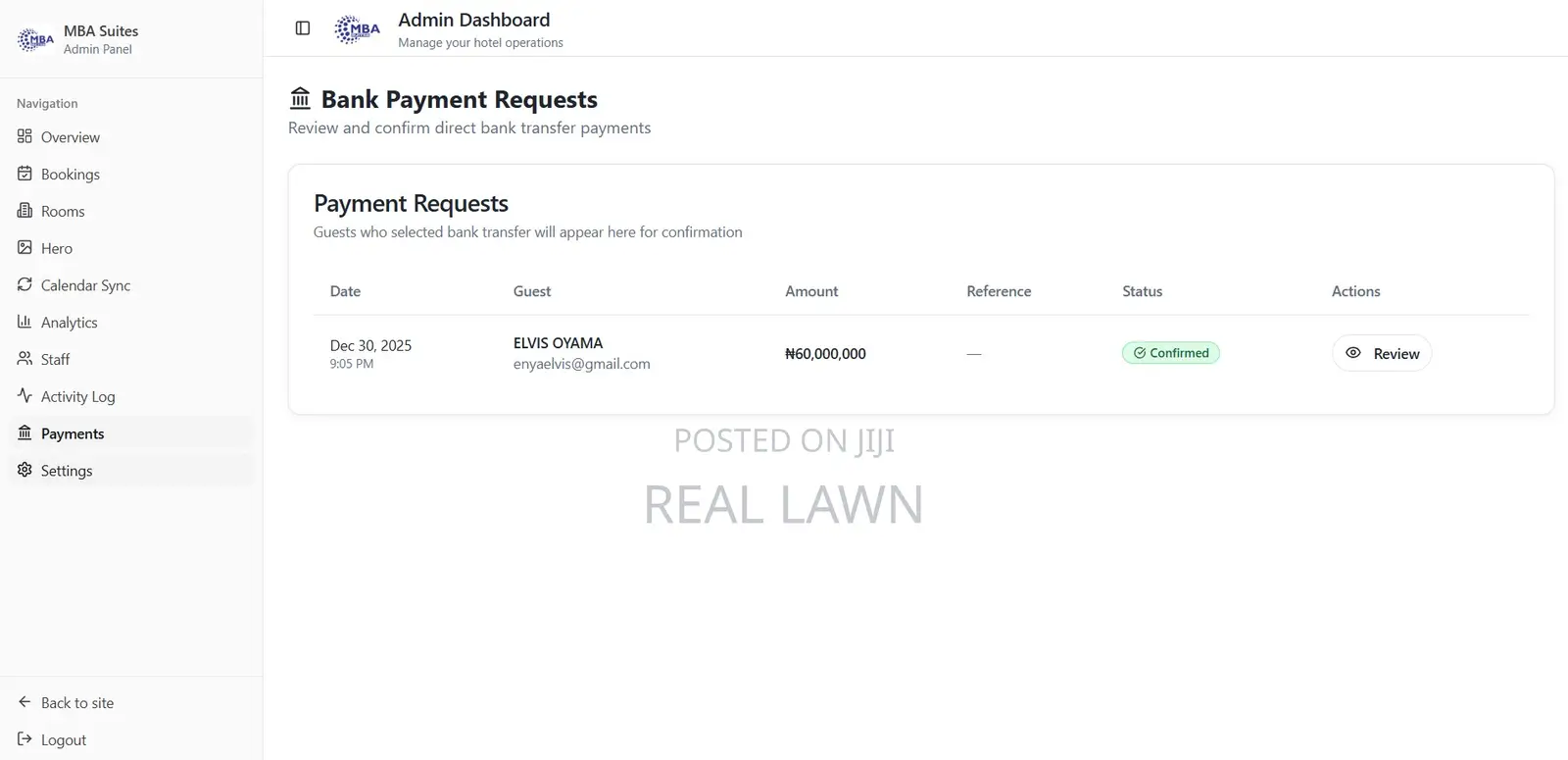Click the Amount column header
Screen dimensions: 1568x760
coord(811,291)
